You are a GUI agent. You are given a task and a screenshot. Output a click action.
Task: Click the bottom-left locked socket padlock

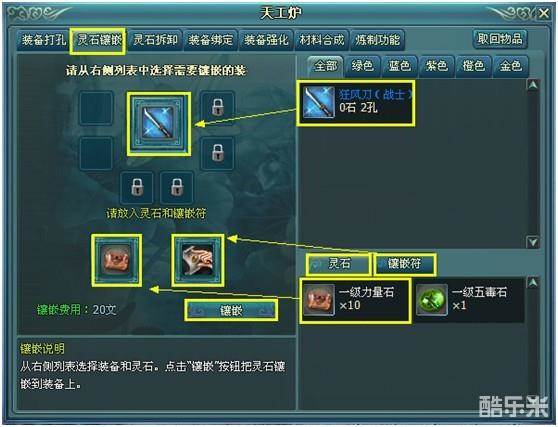(x=137, y=187)
